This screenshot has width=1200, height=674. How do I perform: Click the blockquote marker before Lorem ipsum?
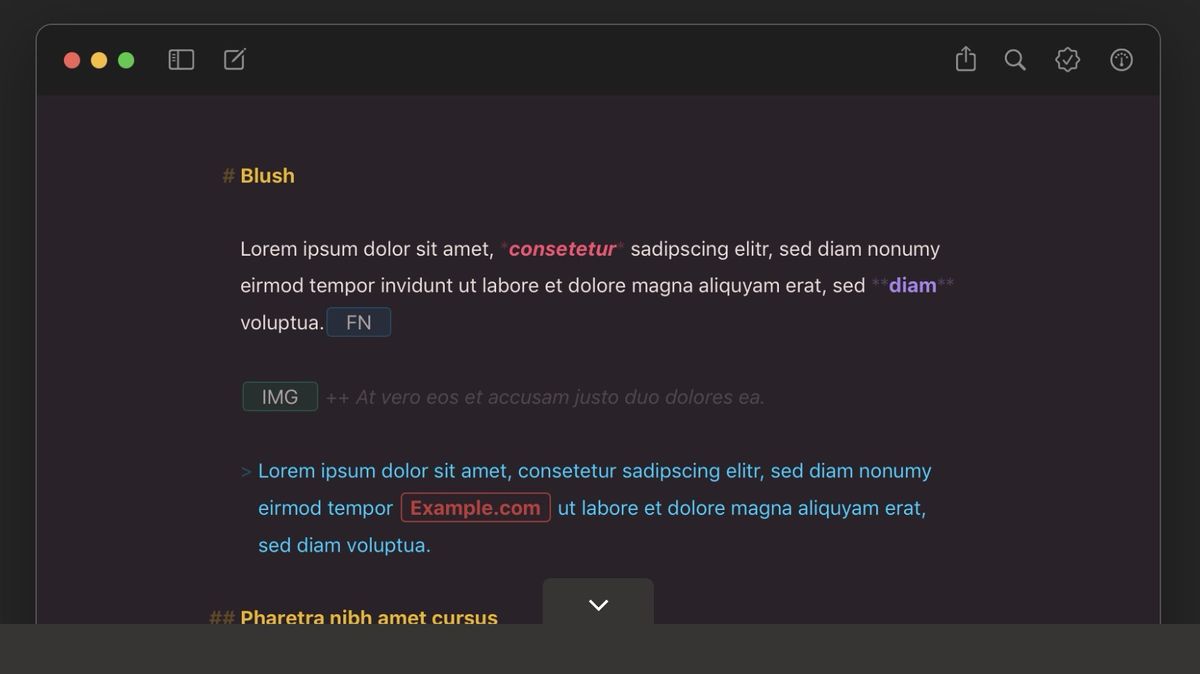246,471
